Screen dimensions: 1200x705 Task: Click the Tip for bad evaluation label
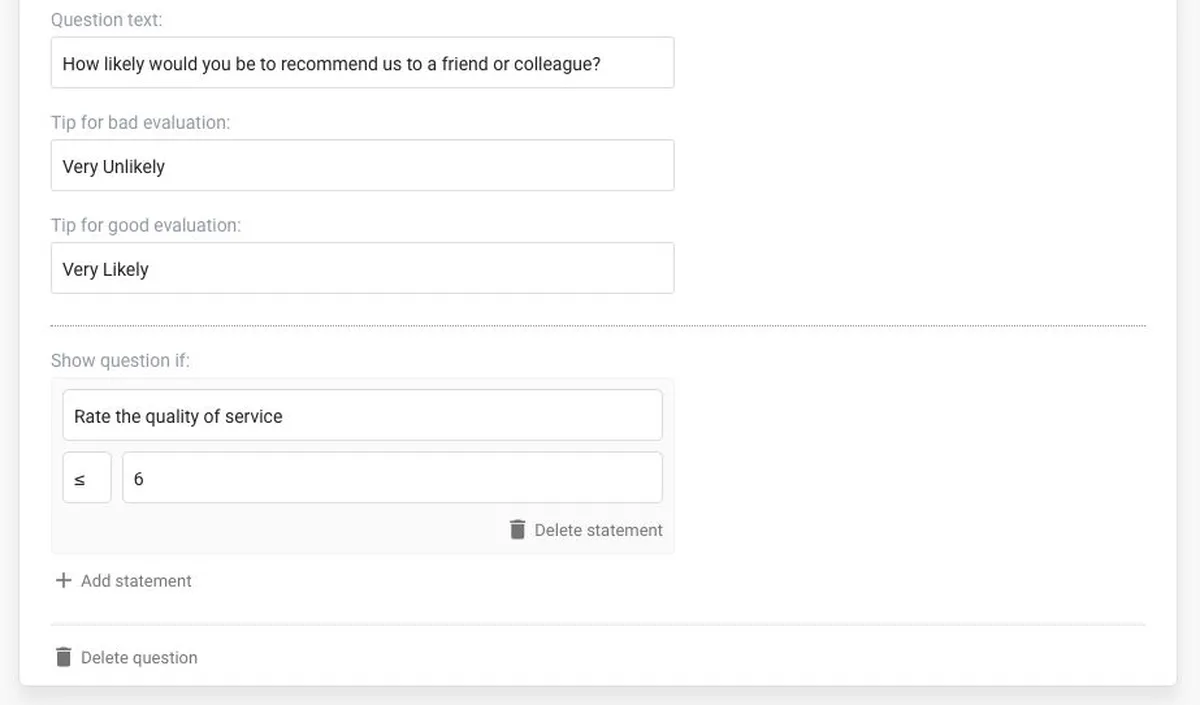[x=140, y=122]
